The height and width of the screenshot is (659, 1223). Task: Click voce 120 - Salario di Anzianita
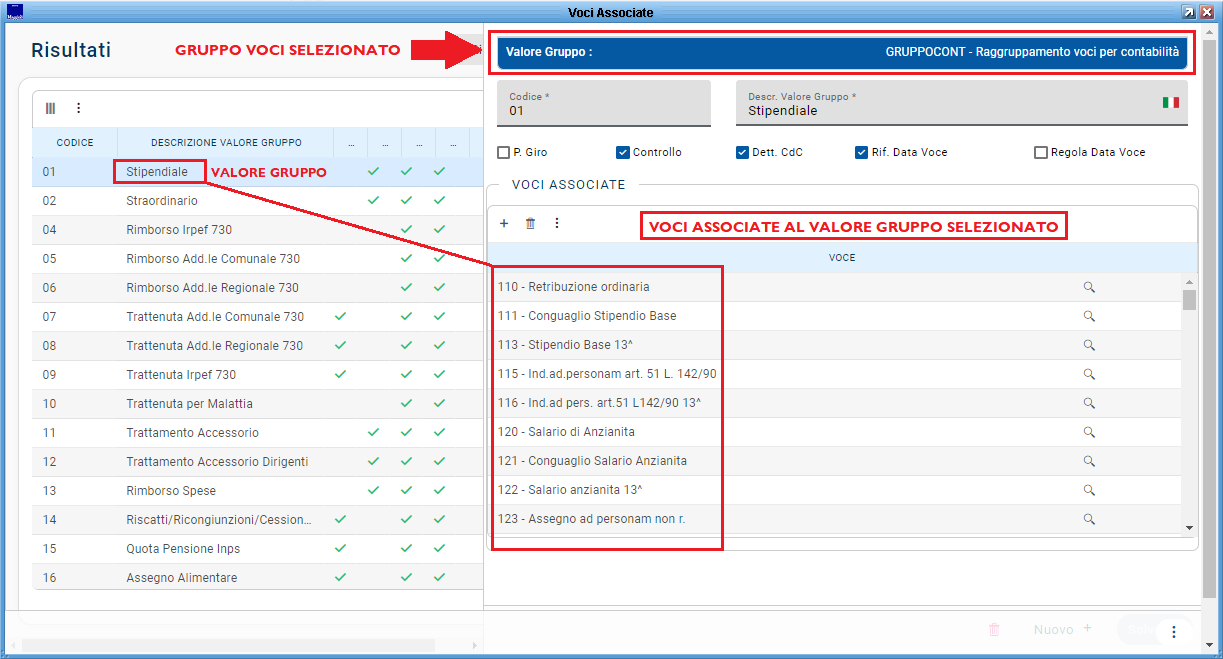(x=566, y=432)
